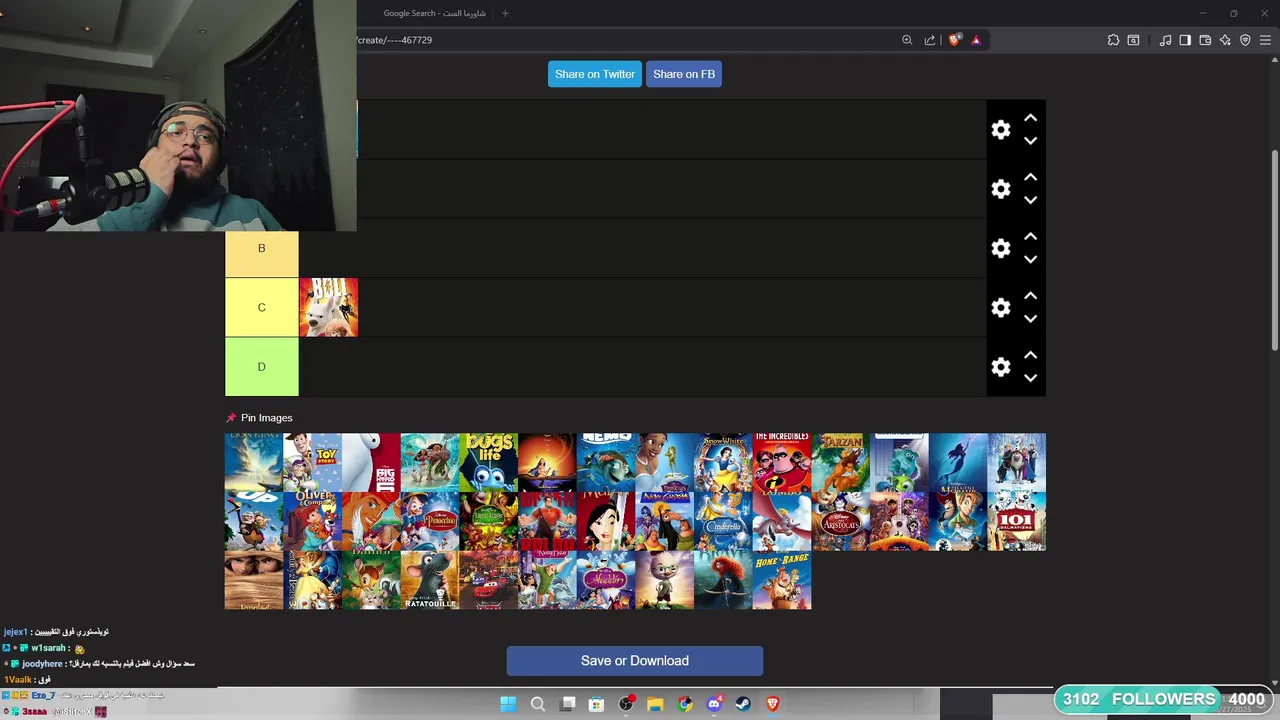This screenshot has width=1280, height=720.
Task: Click the Share on FB button
Action: pos(684,74)
